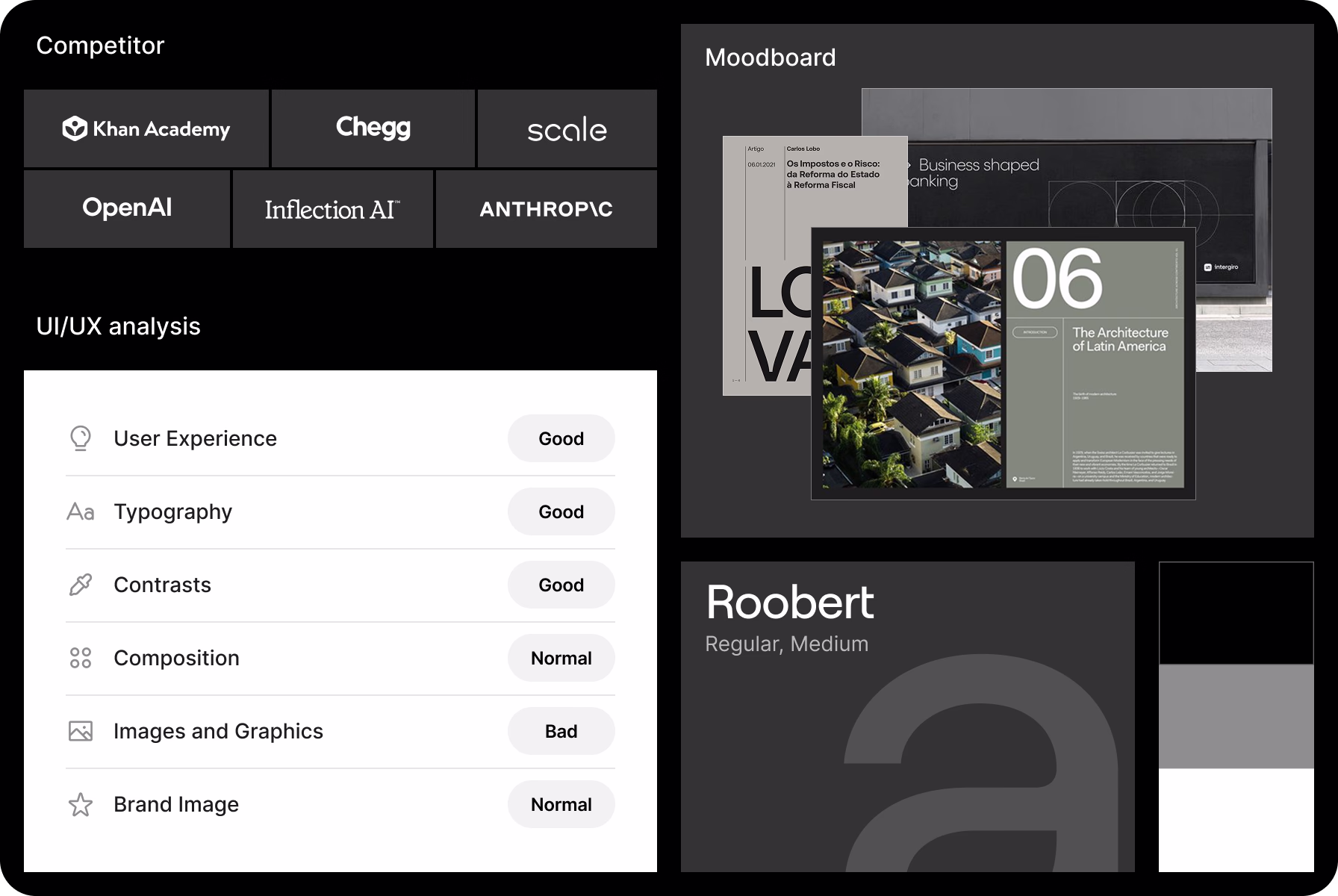The width and height of the screenshot is (1338, 896).
Task: Click the star icon beside Brand Image
Action: click(x=81, y=804)
